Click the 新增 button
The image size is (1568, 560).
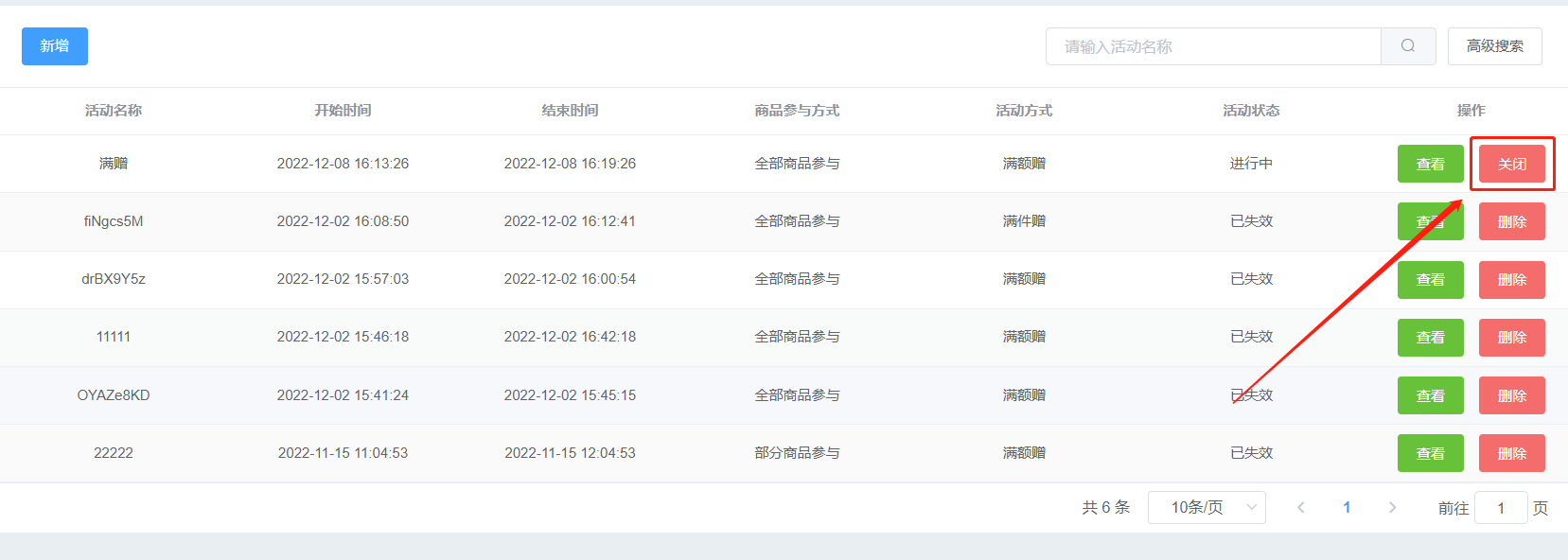55,46
